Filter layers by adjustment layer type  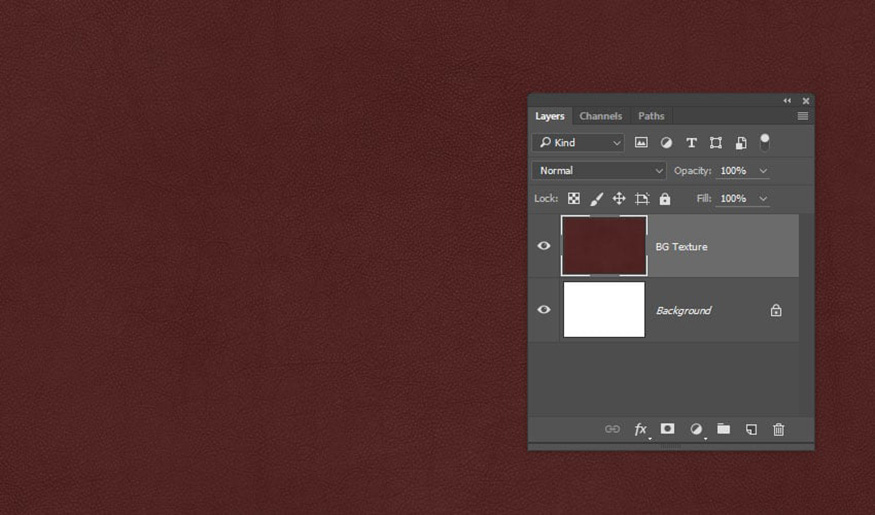666,143
